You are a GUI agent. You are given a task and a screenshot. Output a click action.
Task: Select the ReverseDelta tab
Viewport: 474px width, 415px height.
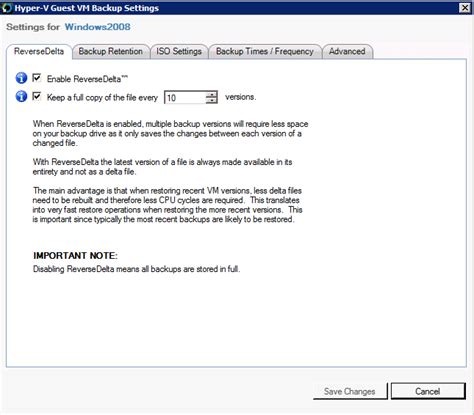pos(39,51)
